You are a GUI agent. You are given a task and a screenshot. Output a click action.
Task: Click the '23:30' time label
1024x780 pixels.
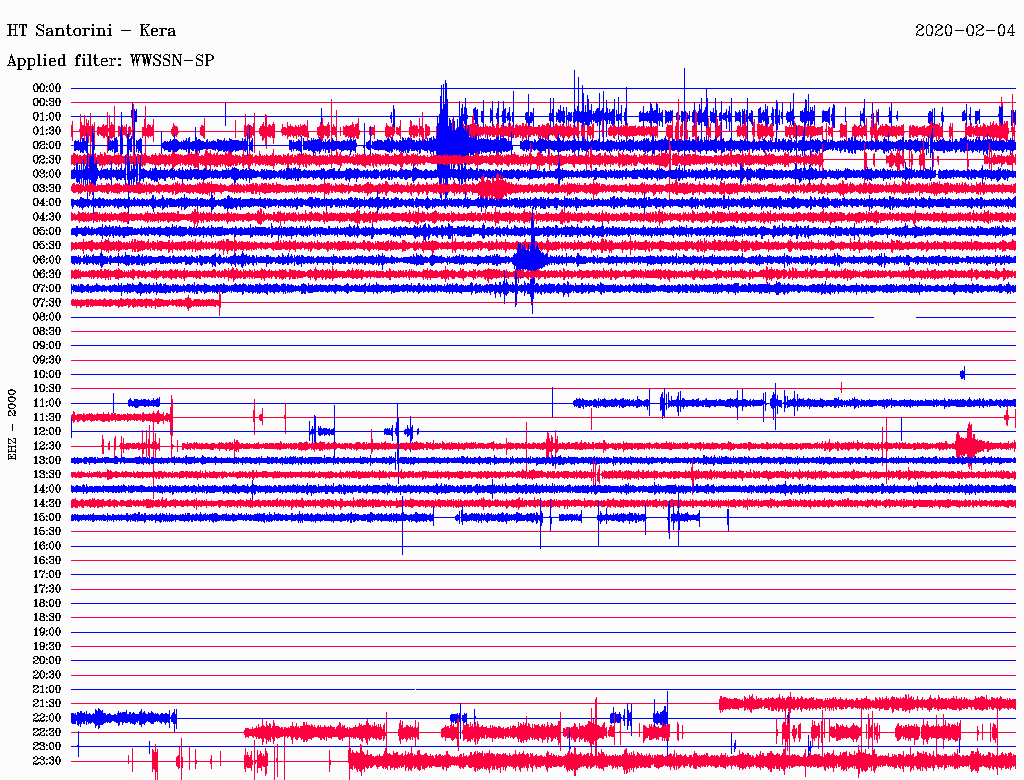pos(47,761)
